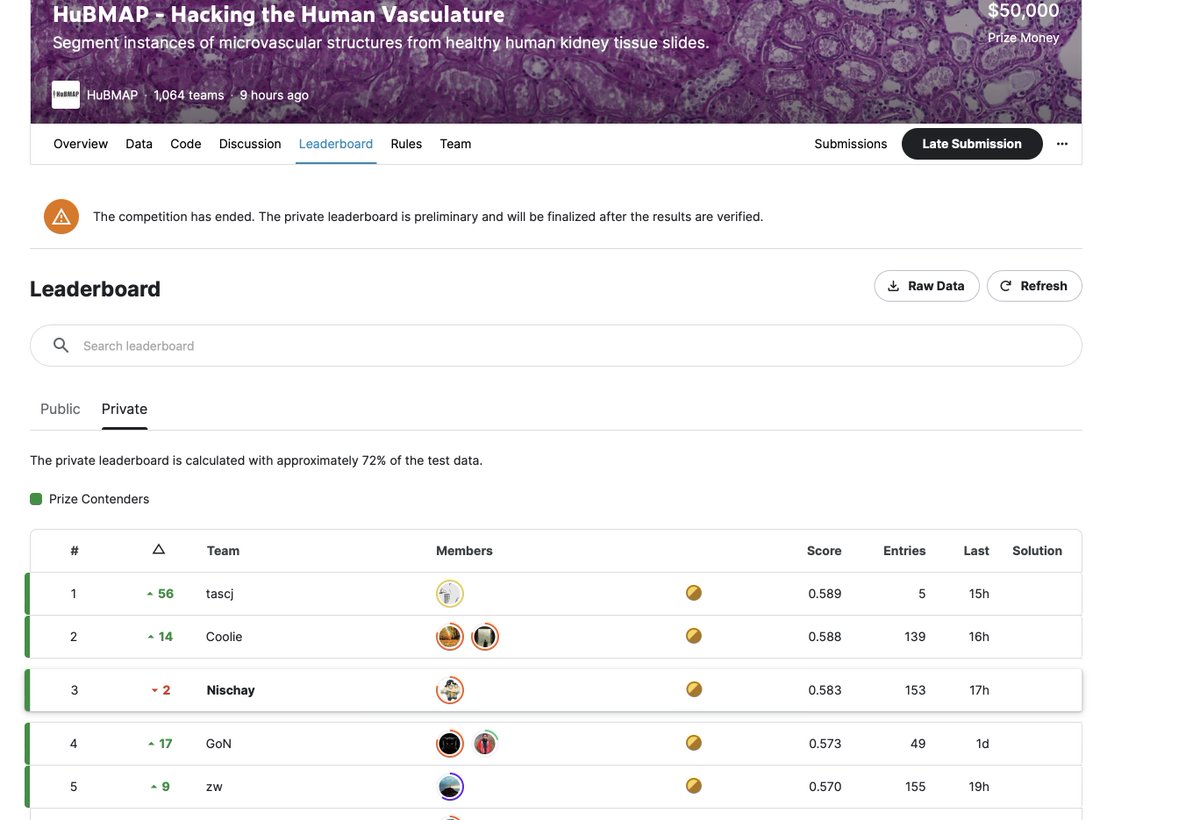
Task: Open Coolie's first member avatar
Action: tap(450, 637)
